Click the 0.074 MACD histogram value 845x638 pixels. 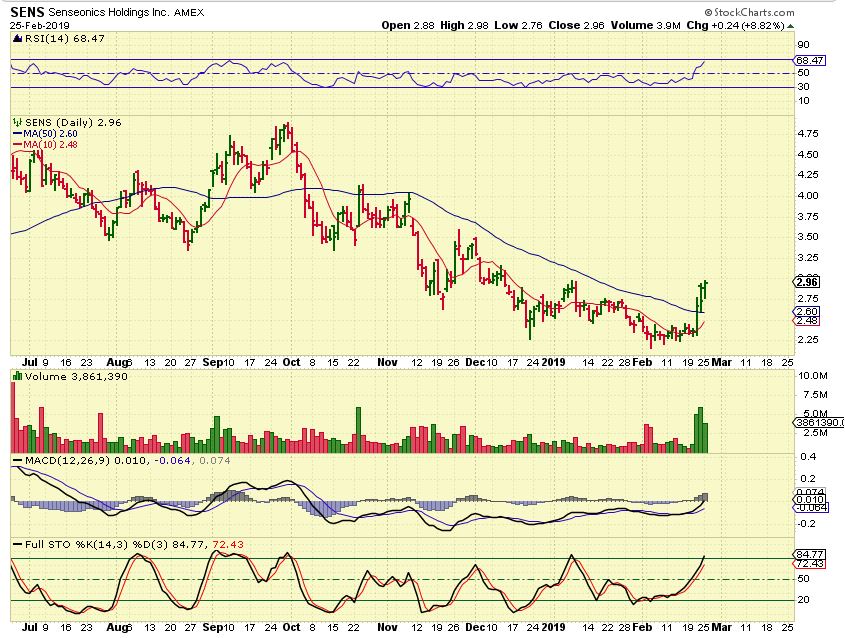click(214, 461)
